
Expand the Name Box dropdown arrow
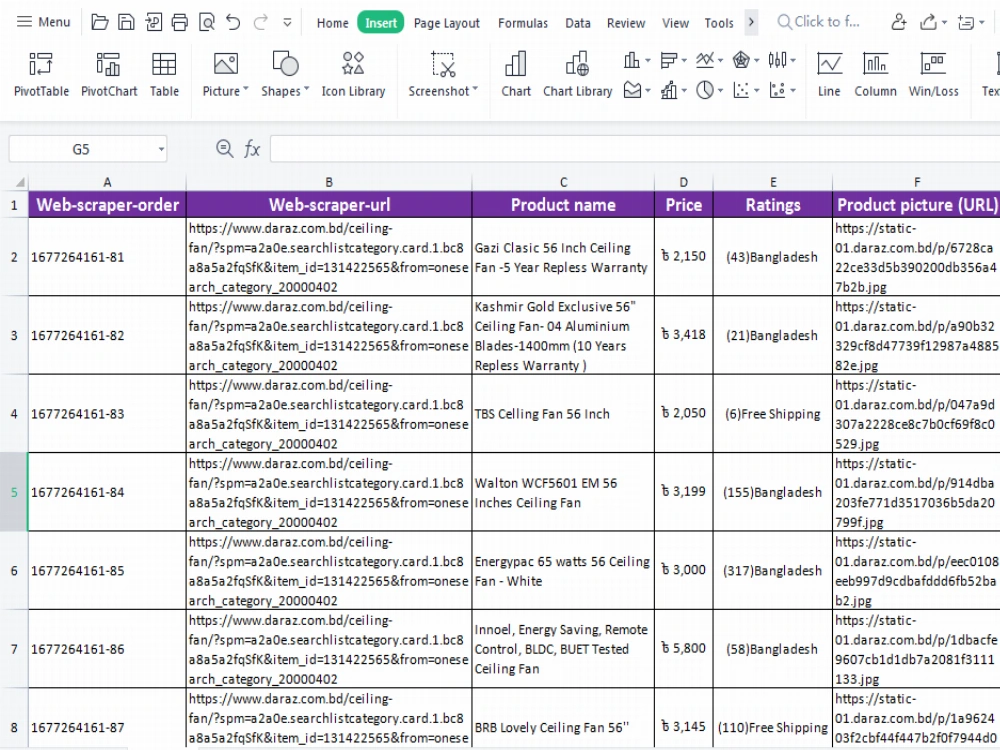(x=161, y=150)
